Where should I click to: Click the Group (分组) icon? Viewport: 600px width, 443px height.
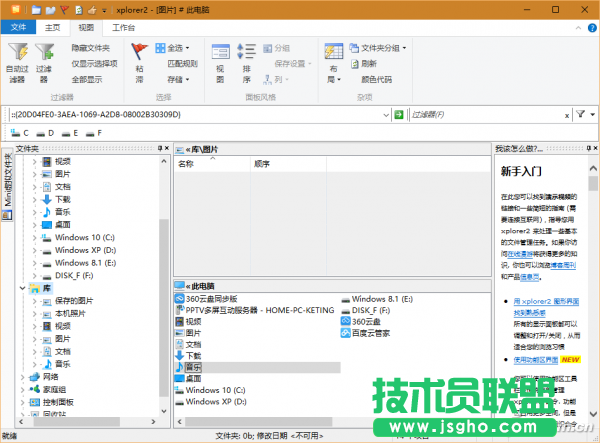(267, 48)
